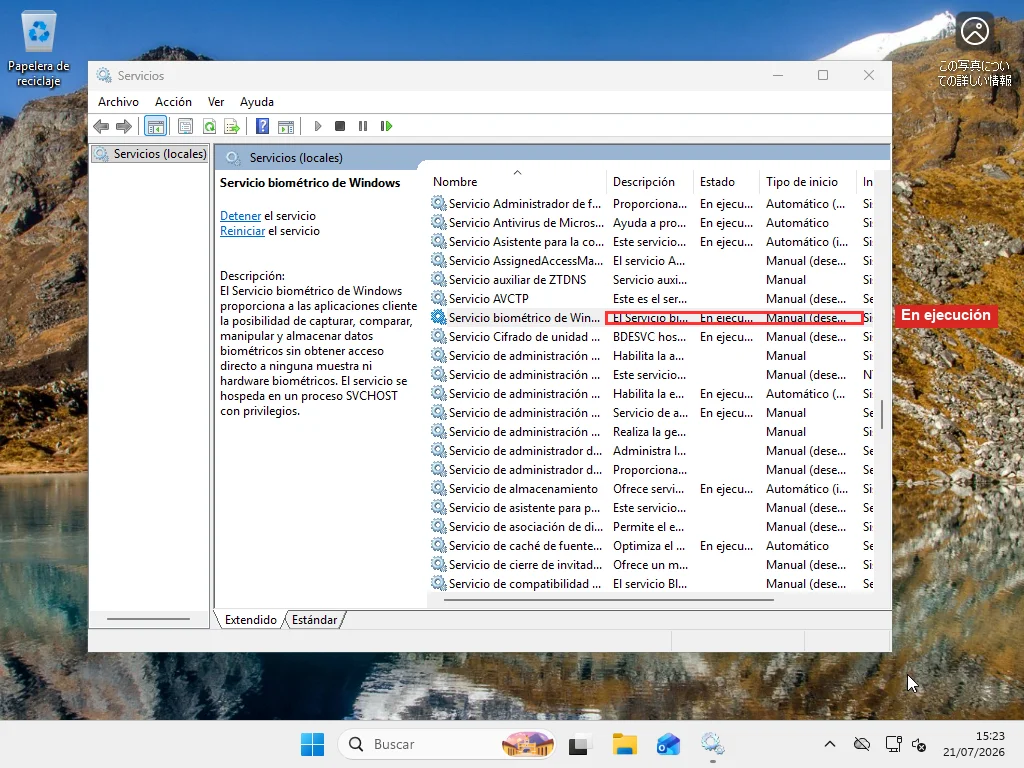Select Servicio de almacenamiento row
This screenshot has width=1024, height=768.
pos(651,488)
